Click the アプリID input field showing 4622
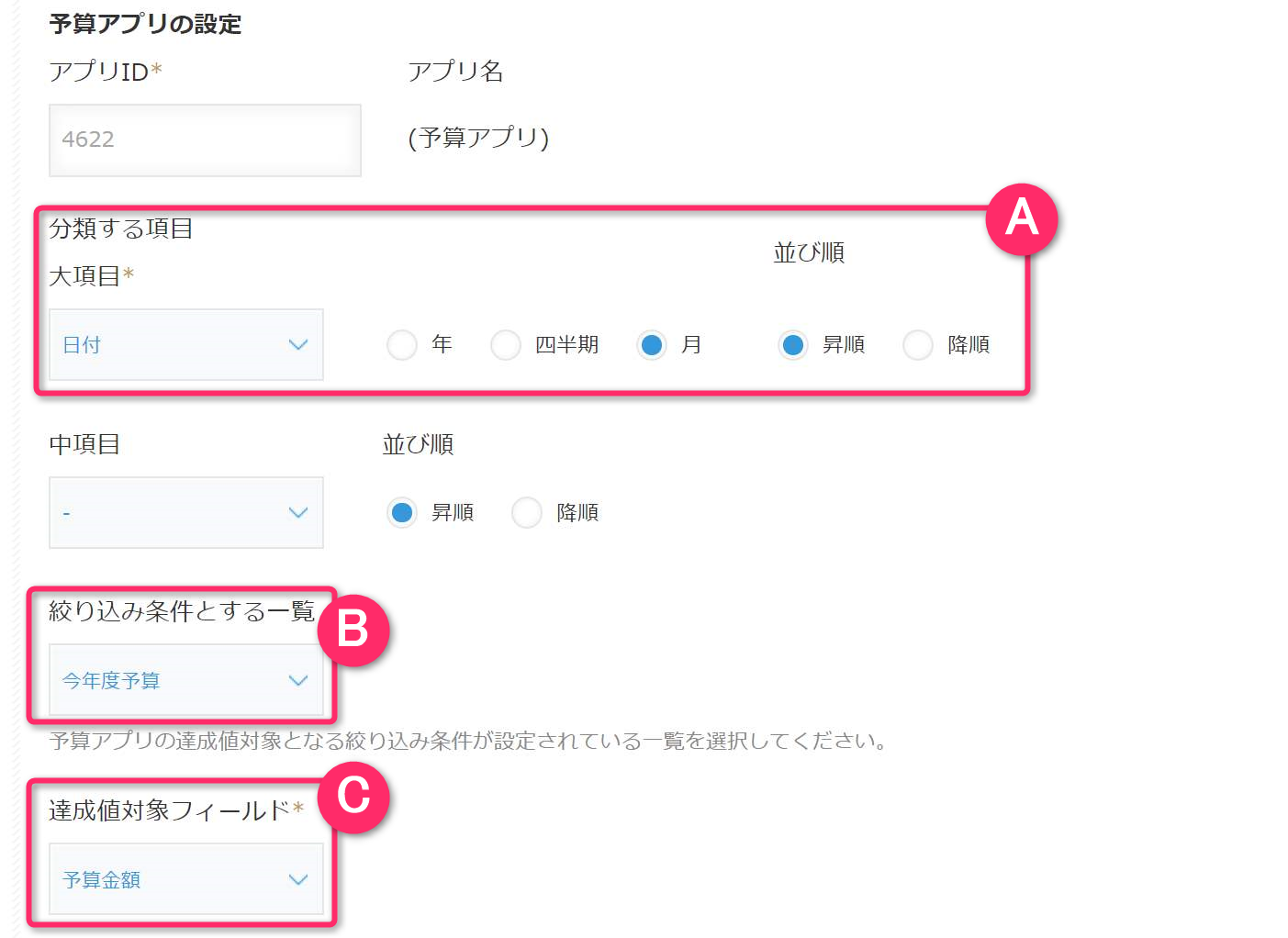Viewport: 1288px width, 938px height. (x=205, y=140)
